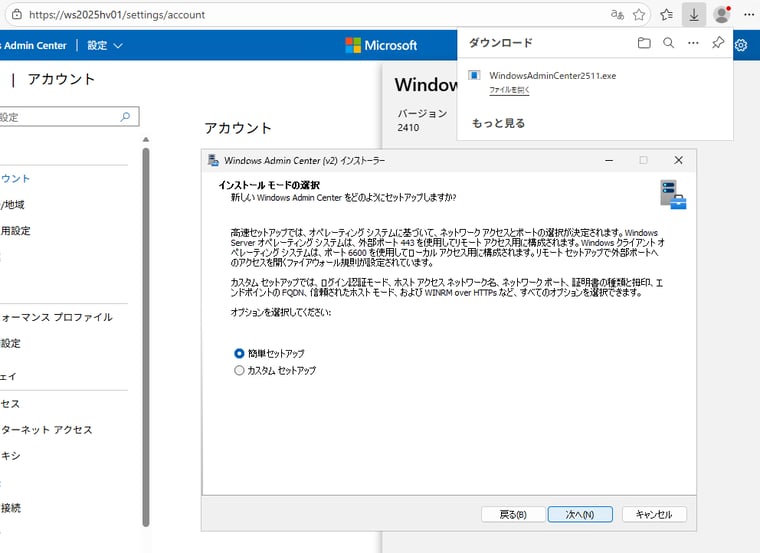Select 設定 item below パフォーマンス プロファイル
Image resolution: width=760 pixels, height=553 pixels.
[10, 343]
